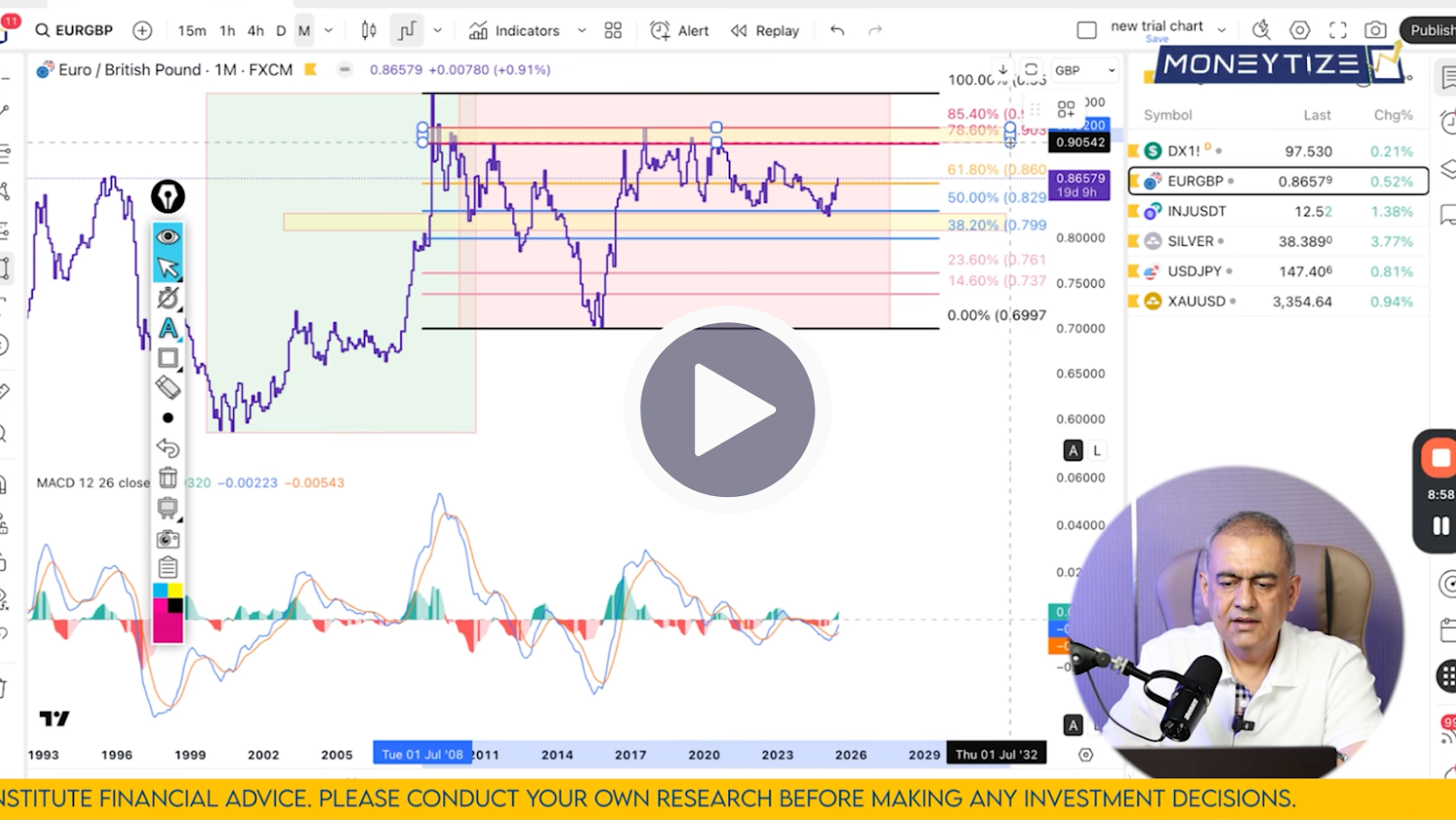Screen dimensions: 1456x820
Task: Expand the new trial chart layout dropdown
Action: tap(1222, 30)
